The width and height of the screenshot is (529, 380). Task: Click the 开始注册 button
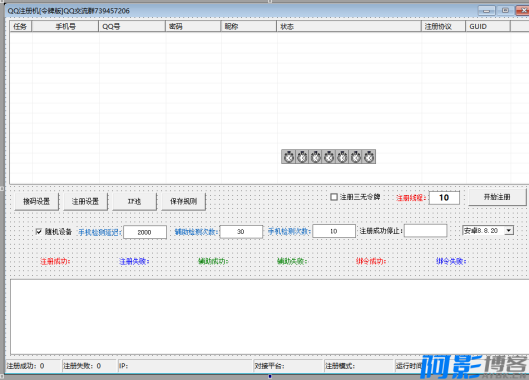click(x=497, y=197)
